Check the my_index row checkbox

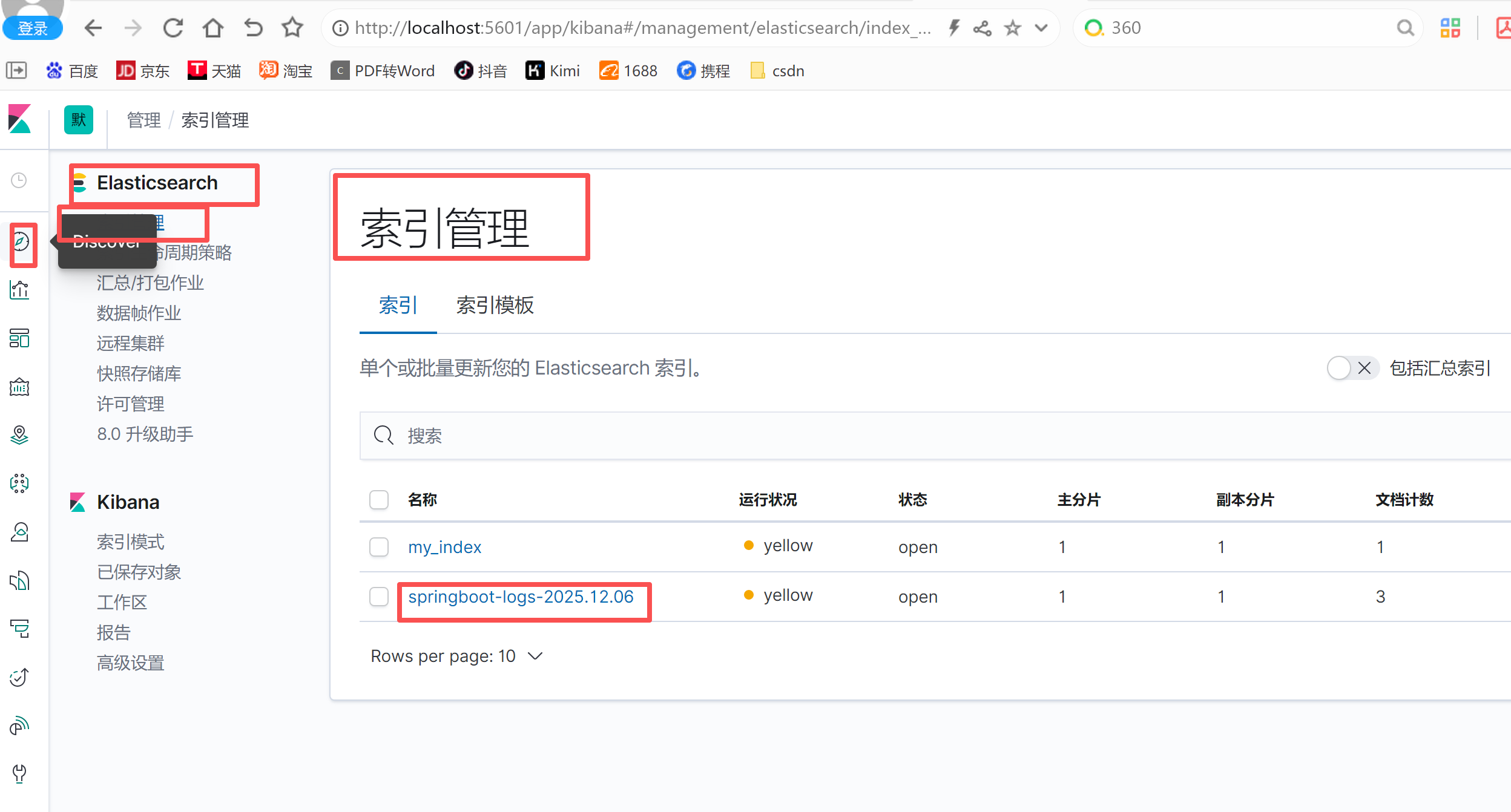click(379, 547)
